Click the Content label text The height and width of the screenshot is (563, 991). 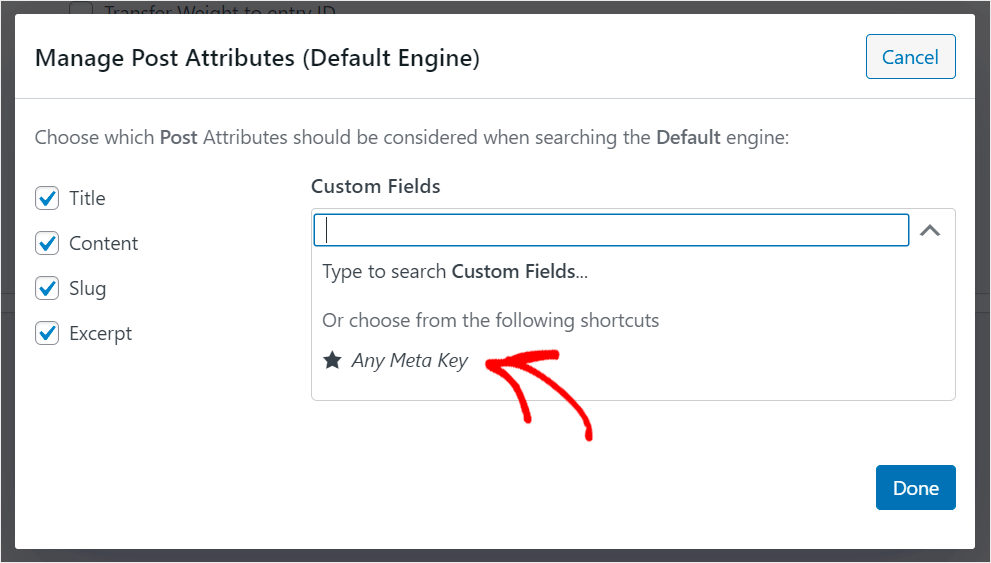[x=104, y=243]
